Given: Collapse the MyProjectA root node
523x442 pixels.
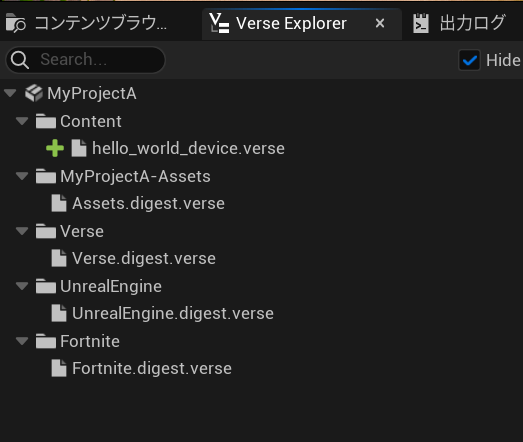Looking at the screenshot, I should [10, 93].
